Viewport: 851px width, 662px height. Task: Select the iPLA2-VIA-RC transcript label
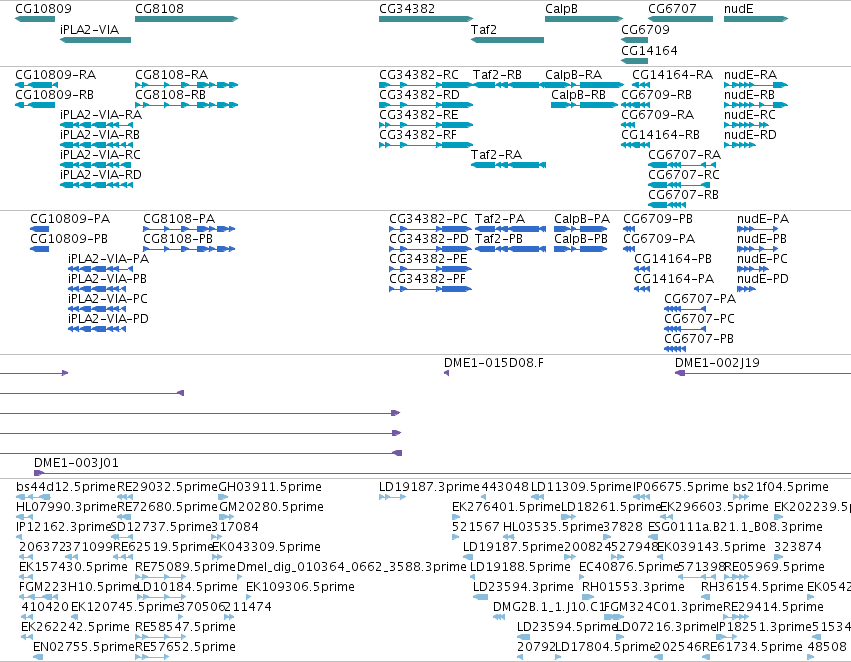[100, 155]
